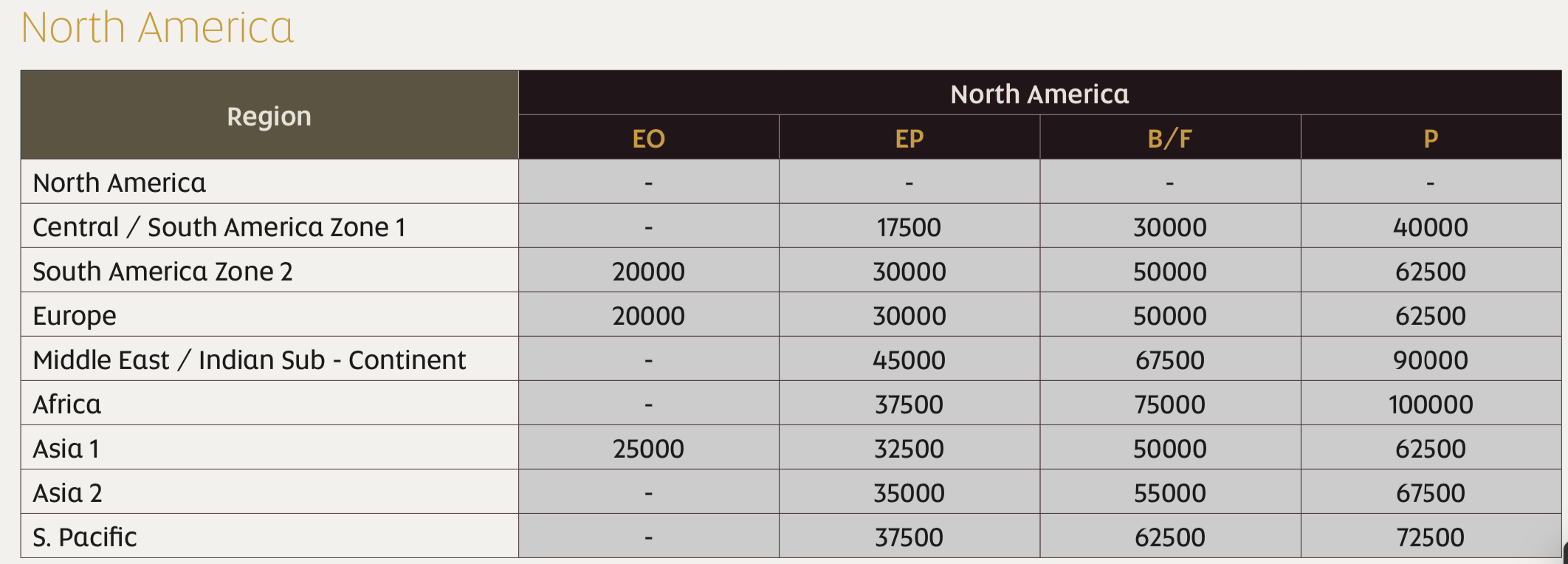The height and width of the screenshot is (564, 1568).
Task: Select the Asia 2 row label
Action: [67, 493]
